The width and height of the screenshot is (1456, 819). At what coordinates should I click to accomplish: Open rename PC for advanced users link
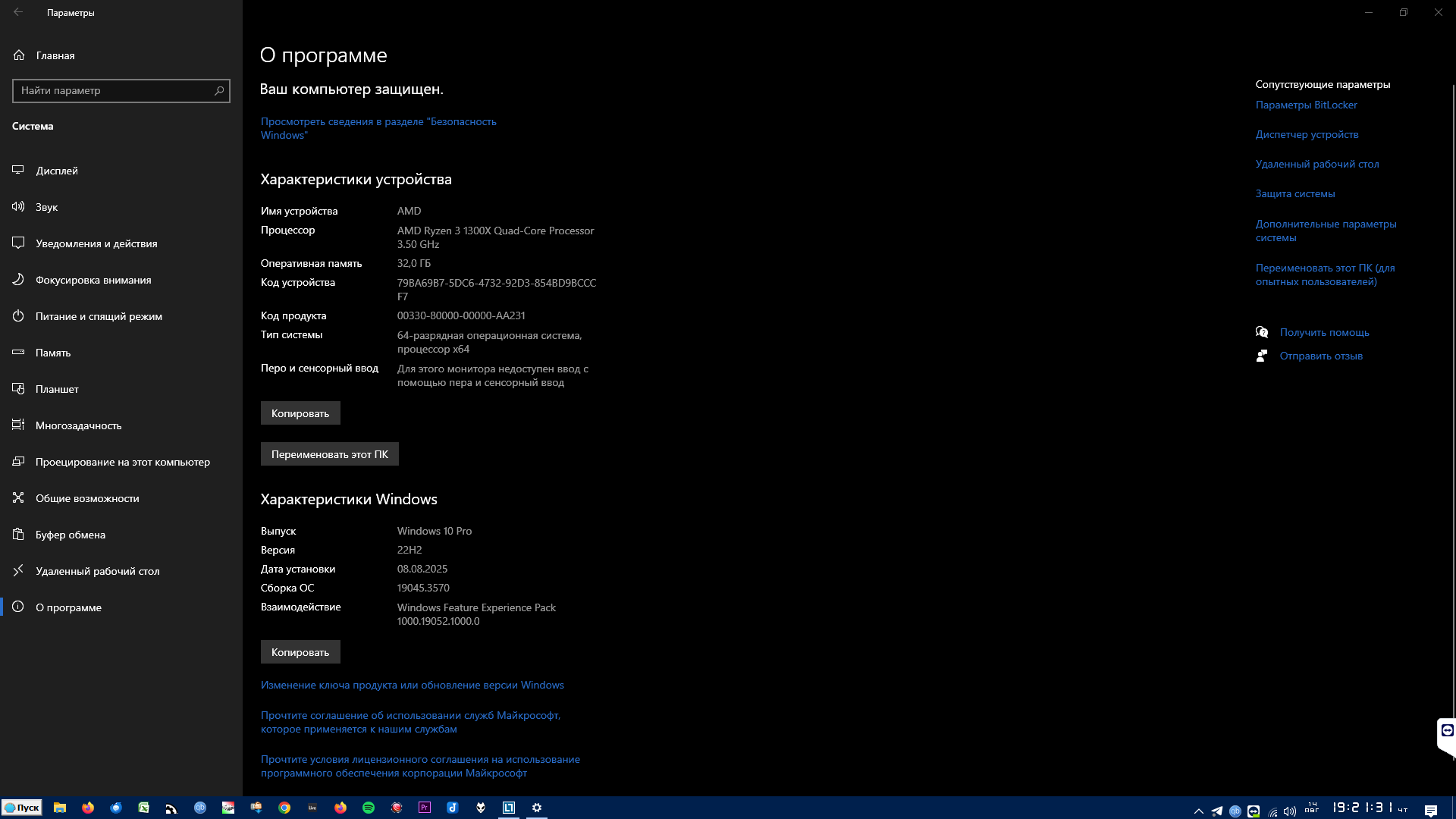[1326, 275]
